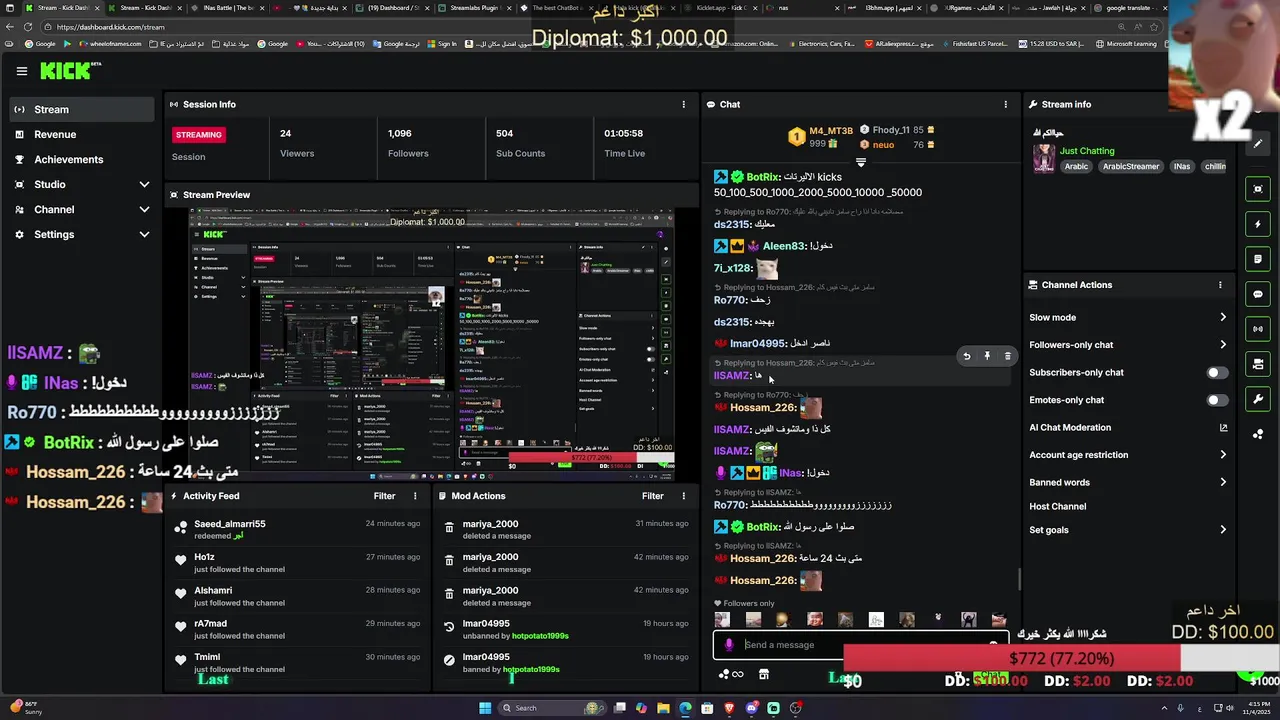Click the wrench icon in right sidebar
This screenshot has height=720, width=1280.
click(1258, 399)
